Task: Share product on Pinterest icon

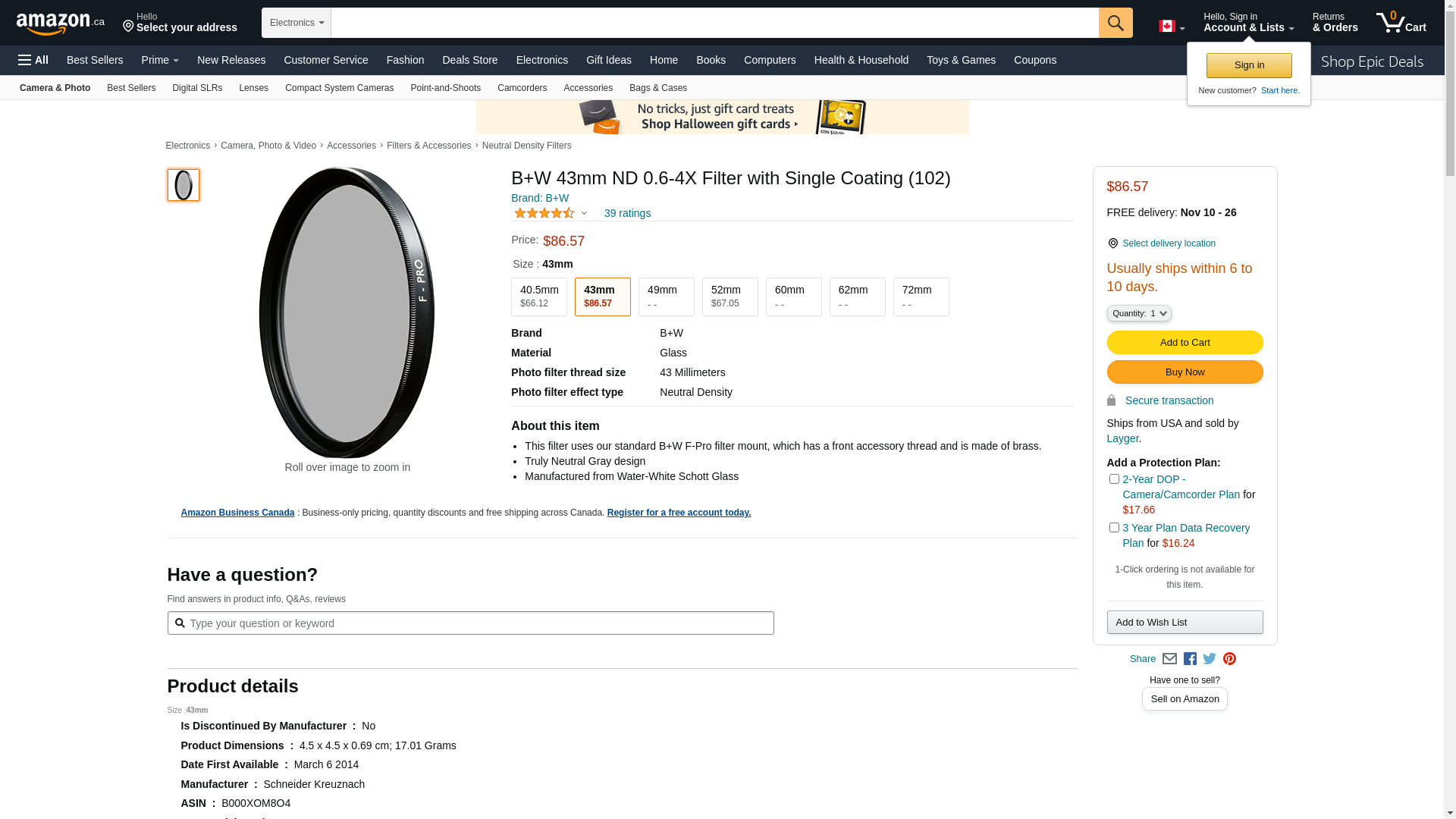Action: (x=1229, y=659)
